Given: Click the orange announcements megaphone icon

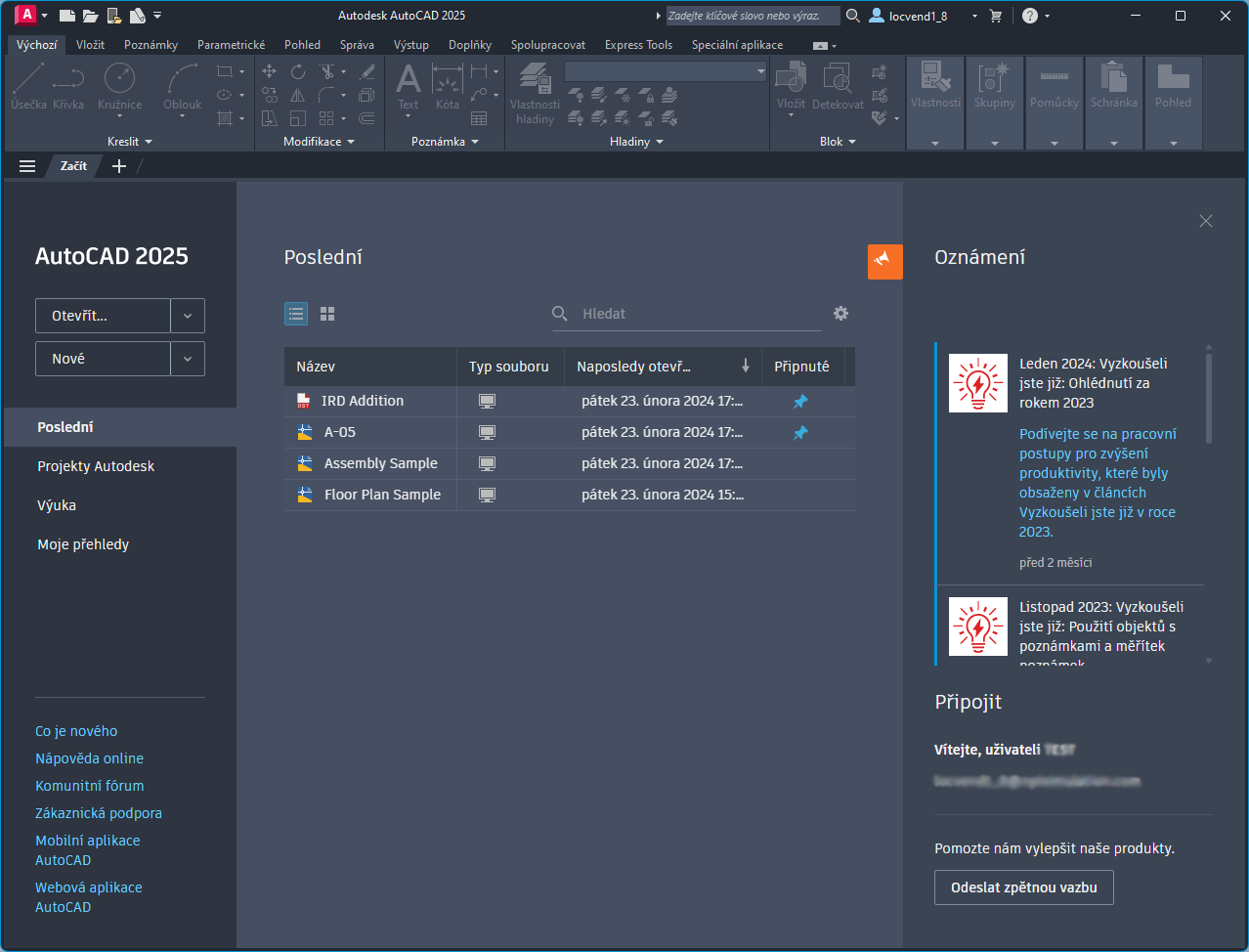Looking at the screenshot, I should click(885, 261).
